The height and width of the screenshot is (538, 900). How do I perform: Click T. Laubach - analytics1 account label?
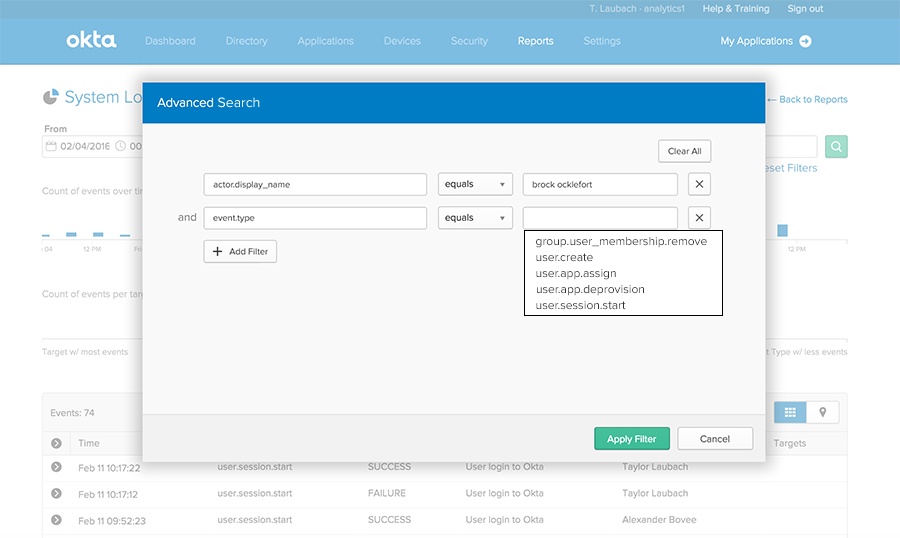click(637, 9)
